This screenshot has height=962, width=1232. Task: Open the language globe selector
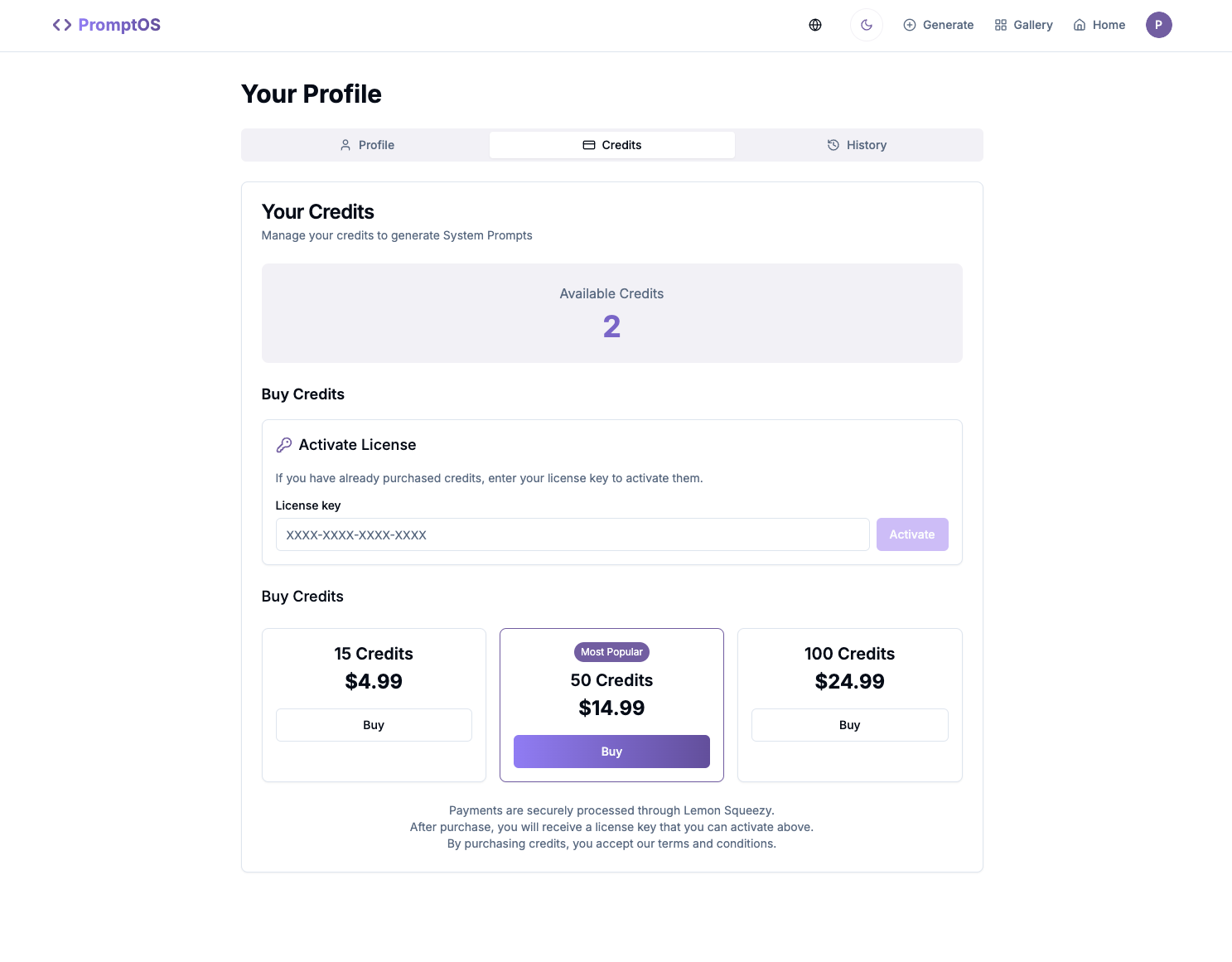click(815, 25)
